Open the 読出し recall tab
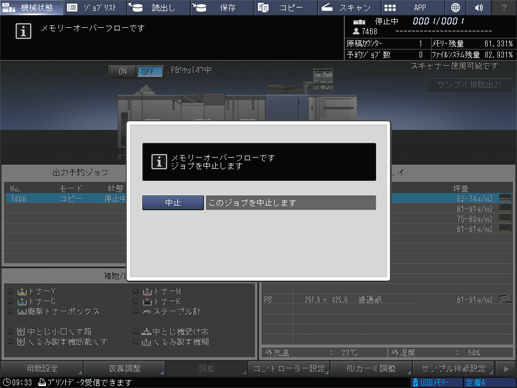 point(158,7)
